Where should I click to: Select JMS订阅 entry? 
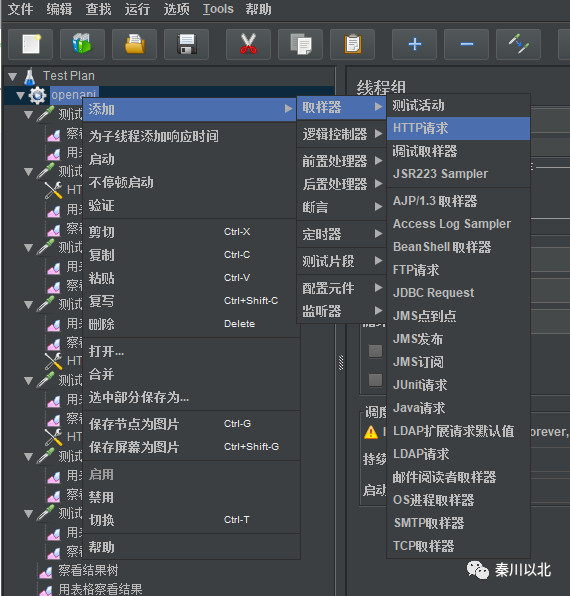coord(458,362)
